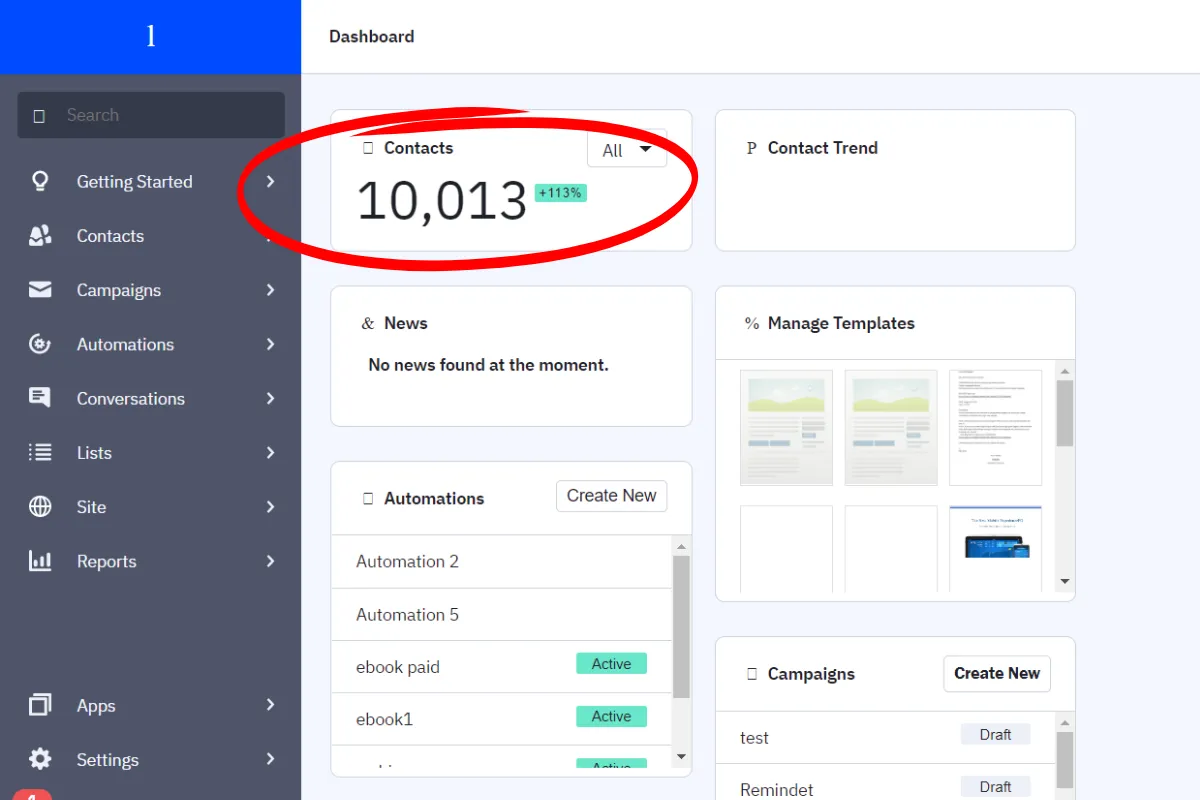The image size is (1200, 800).
Task: Click the Settings gear icon
Action: coord(40,759)
